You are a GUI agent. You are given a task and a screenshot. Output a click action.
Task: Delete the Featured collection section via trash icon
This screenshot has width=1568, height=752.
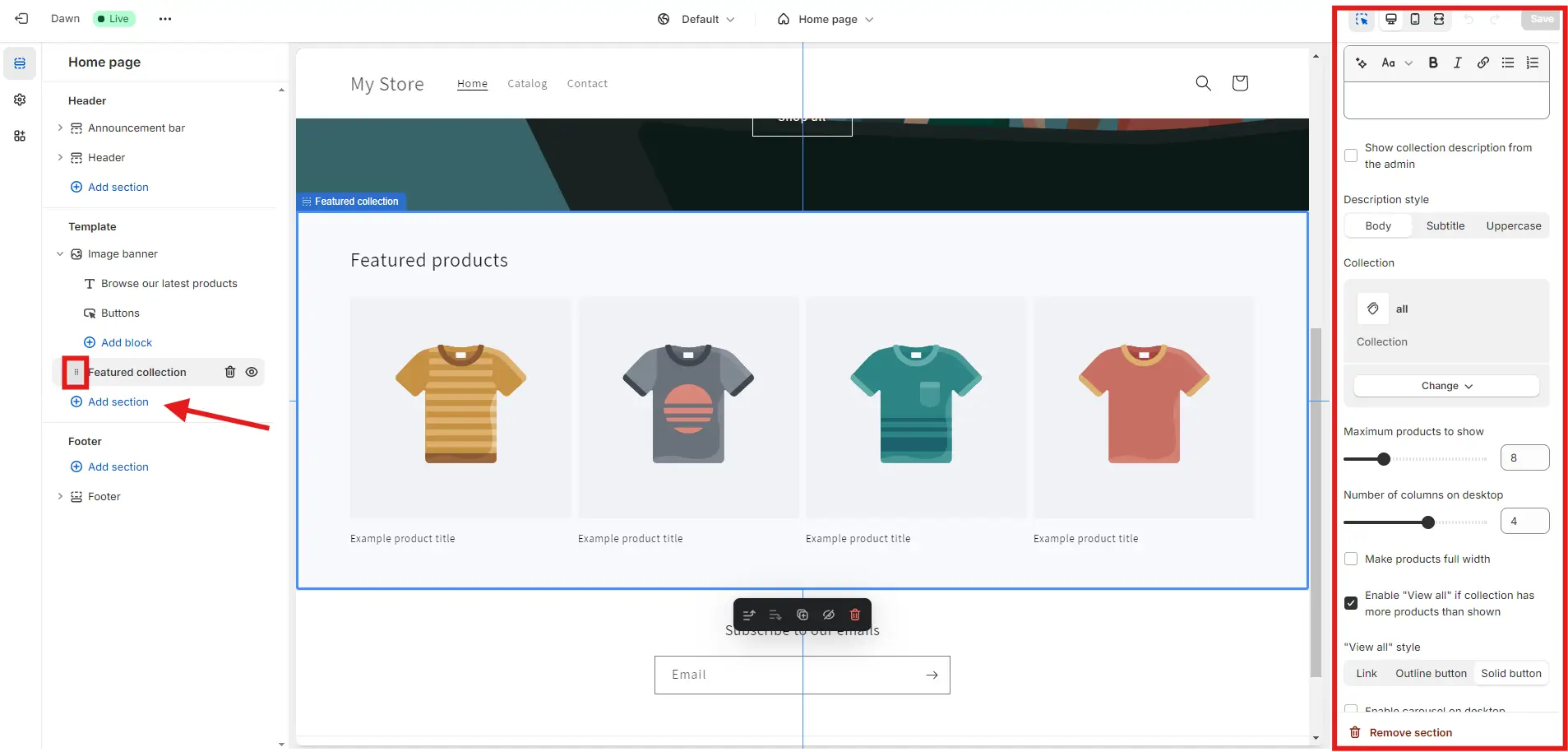pyautogui.click(x=230, y=372)
